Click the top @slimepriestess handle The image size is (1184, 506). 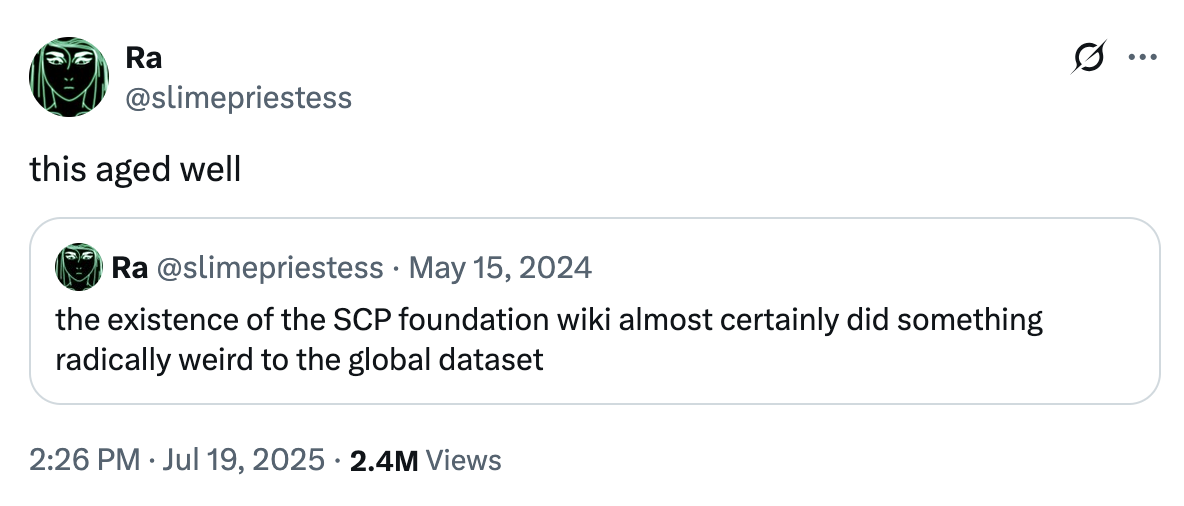(x=238, y=97)
